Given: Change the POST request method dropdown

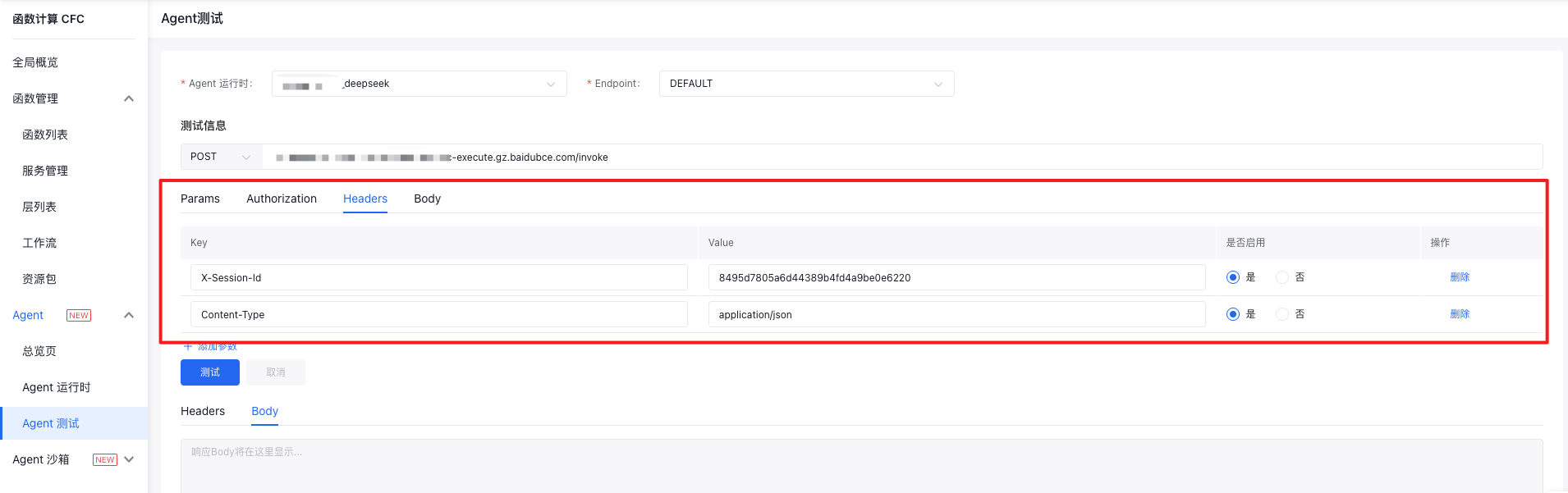Looking at the screenshot, I should 221,157.
